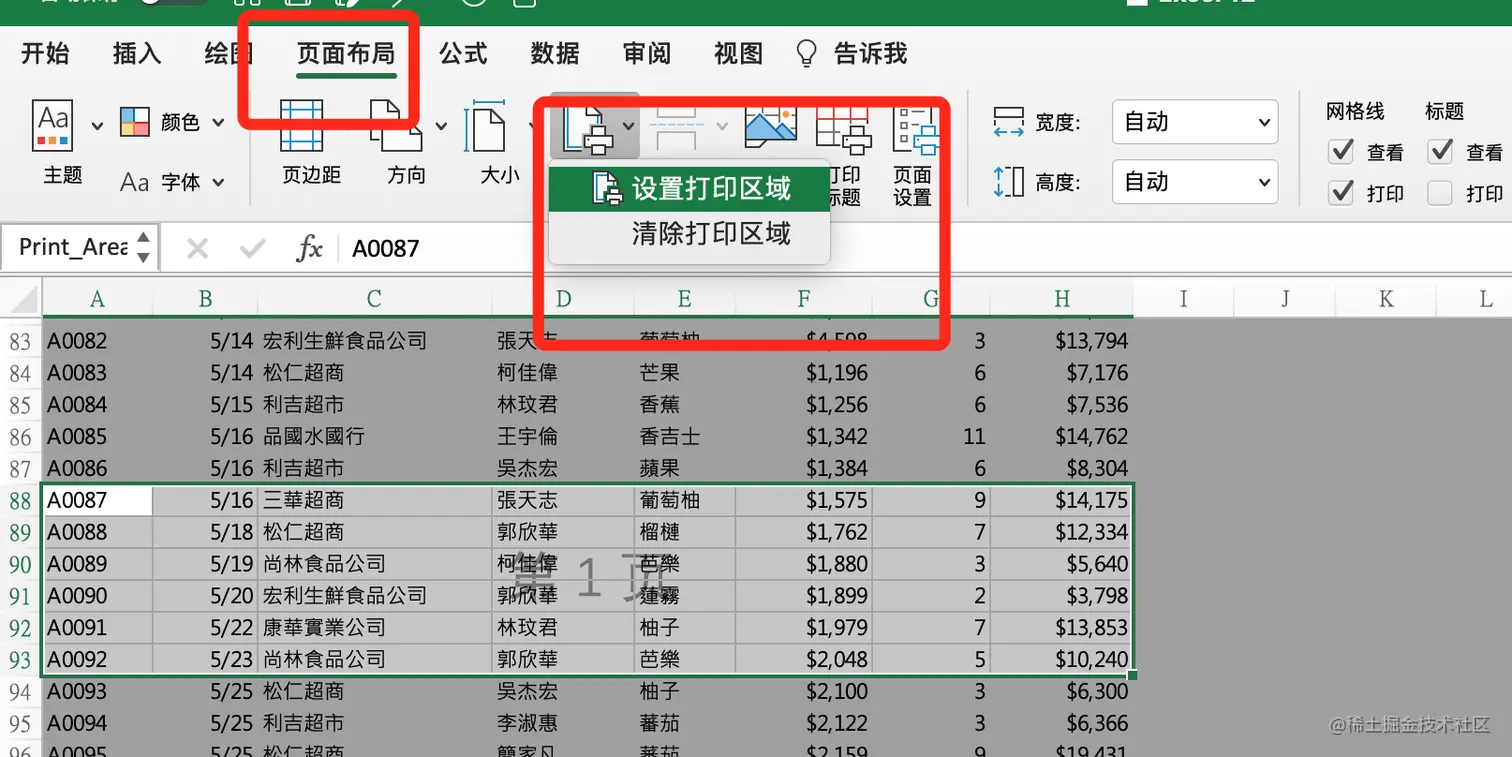Open the 主题 themes gallery icon

[x=53, y=125]
